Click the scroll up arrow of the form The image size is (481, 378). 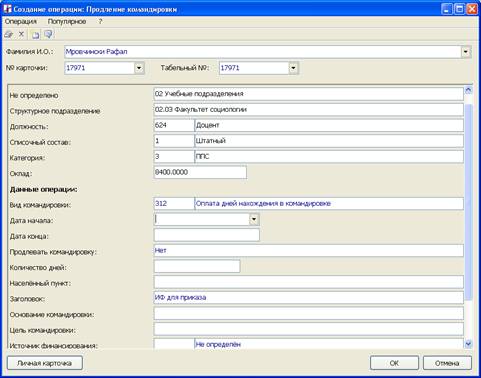point(468,90)
